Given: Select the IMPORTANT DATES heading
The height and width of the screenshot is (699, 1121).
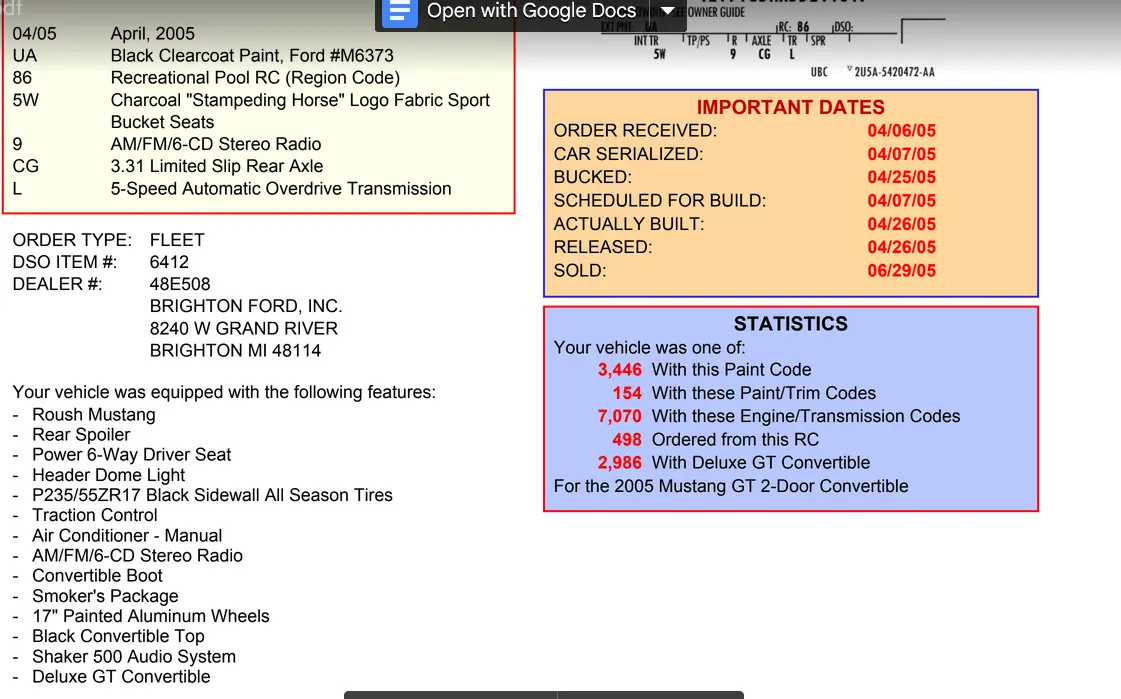Looking at the screenshot, I should (x=791, y=107).
